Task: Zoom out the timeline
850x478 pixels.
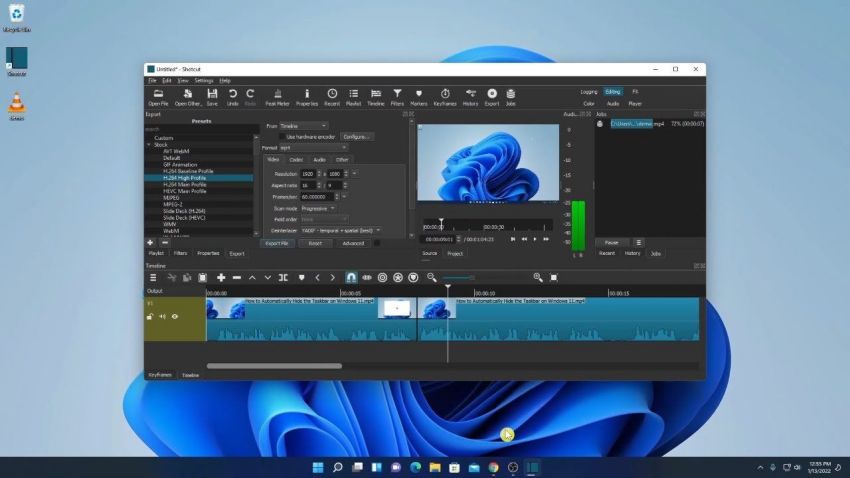Action: (432, 277)
